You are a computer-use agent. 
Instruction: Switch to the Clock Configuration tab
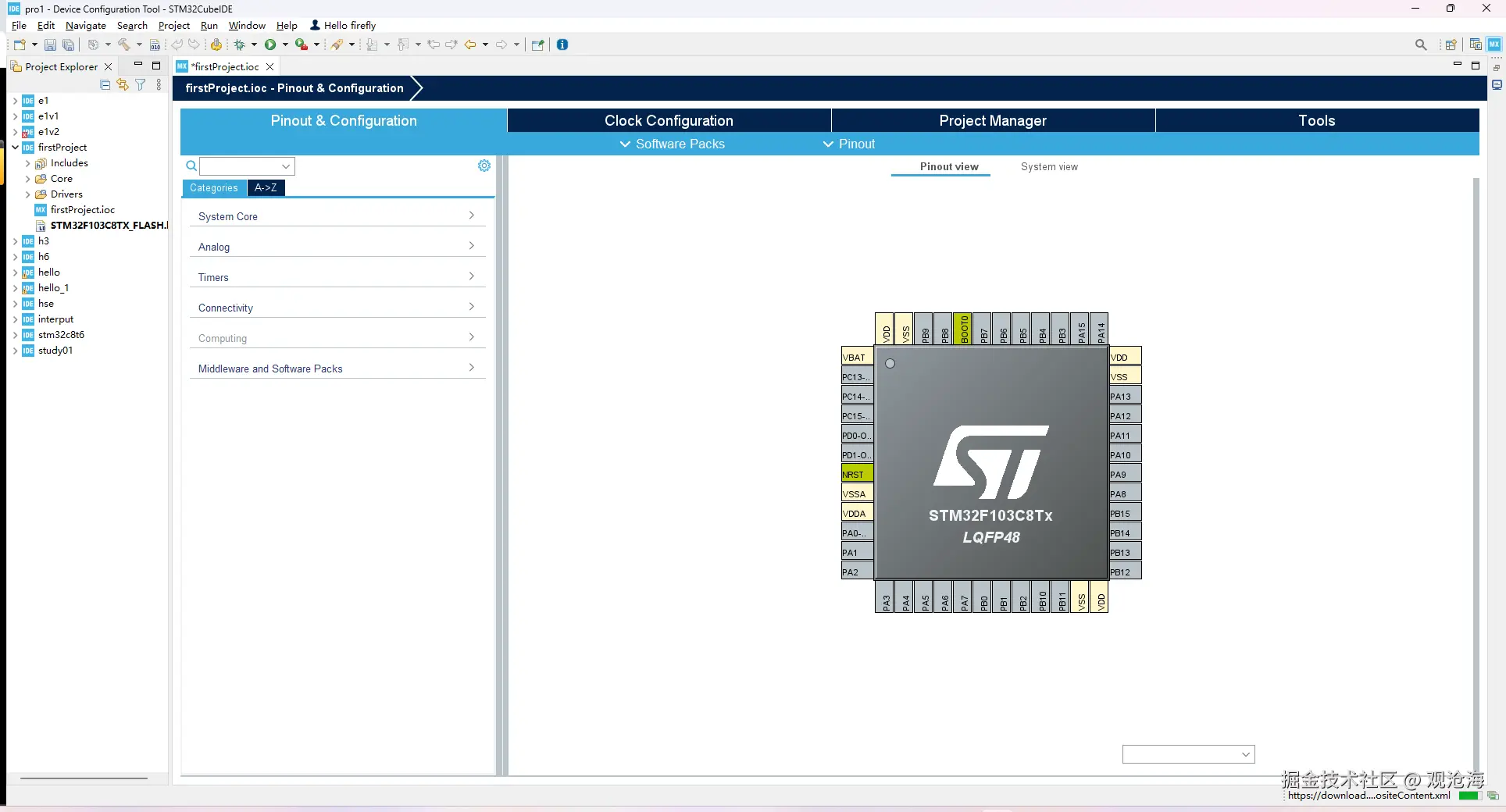pyautogui.click(x=669, y=120)
